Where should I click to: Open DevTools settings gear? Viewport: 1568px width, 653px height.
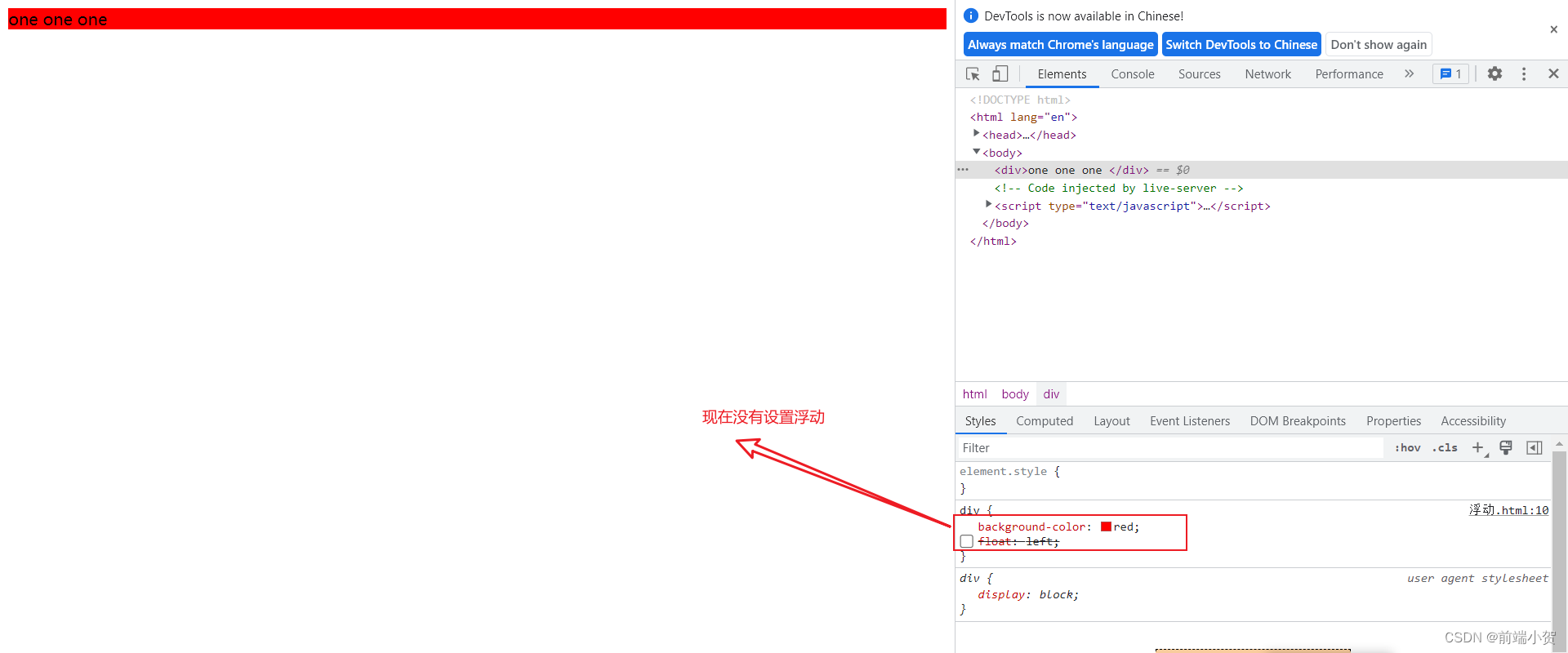[x=1494, y=74]
